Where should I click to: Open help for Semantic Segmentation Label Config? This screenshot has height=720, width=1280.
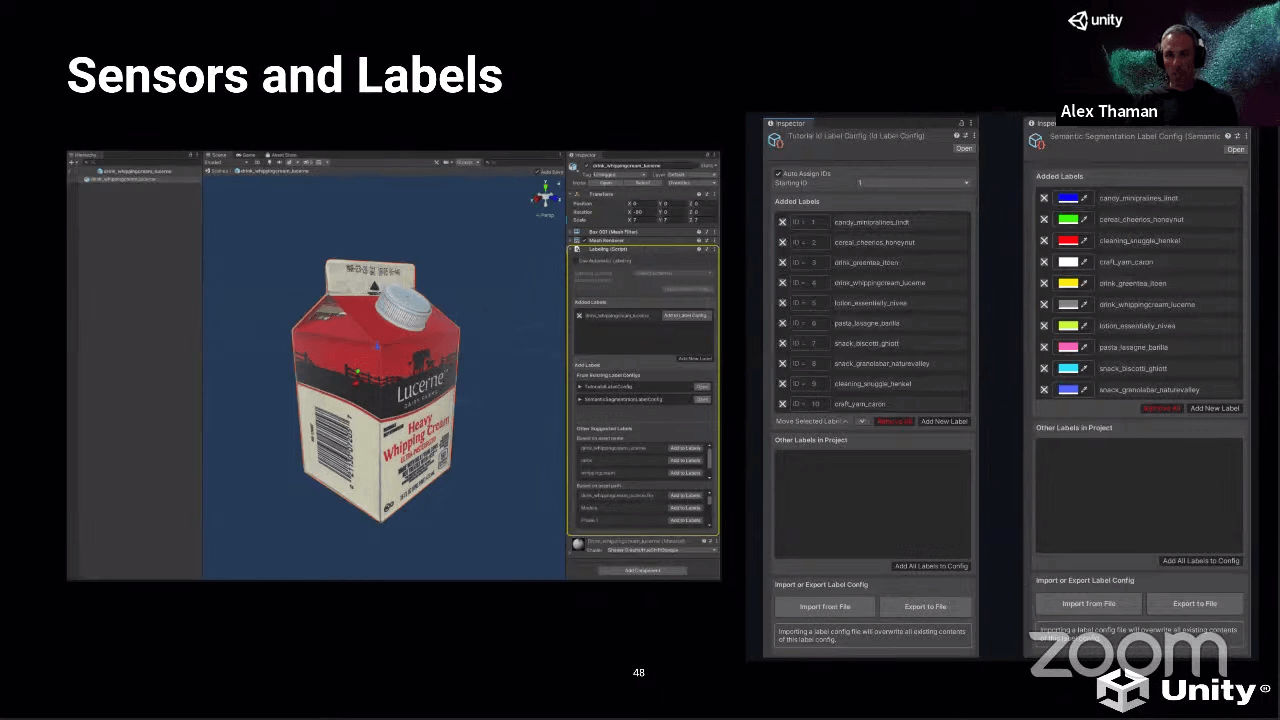pos(1228,136)
